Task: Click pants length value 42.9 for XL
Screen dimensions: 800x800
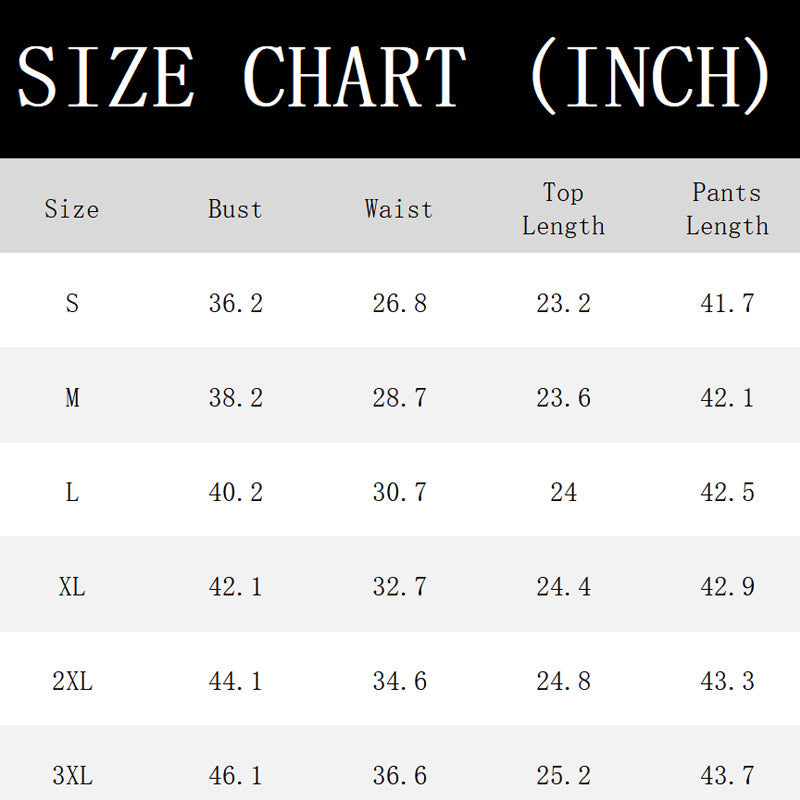Action: (727, 587)
